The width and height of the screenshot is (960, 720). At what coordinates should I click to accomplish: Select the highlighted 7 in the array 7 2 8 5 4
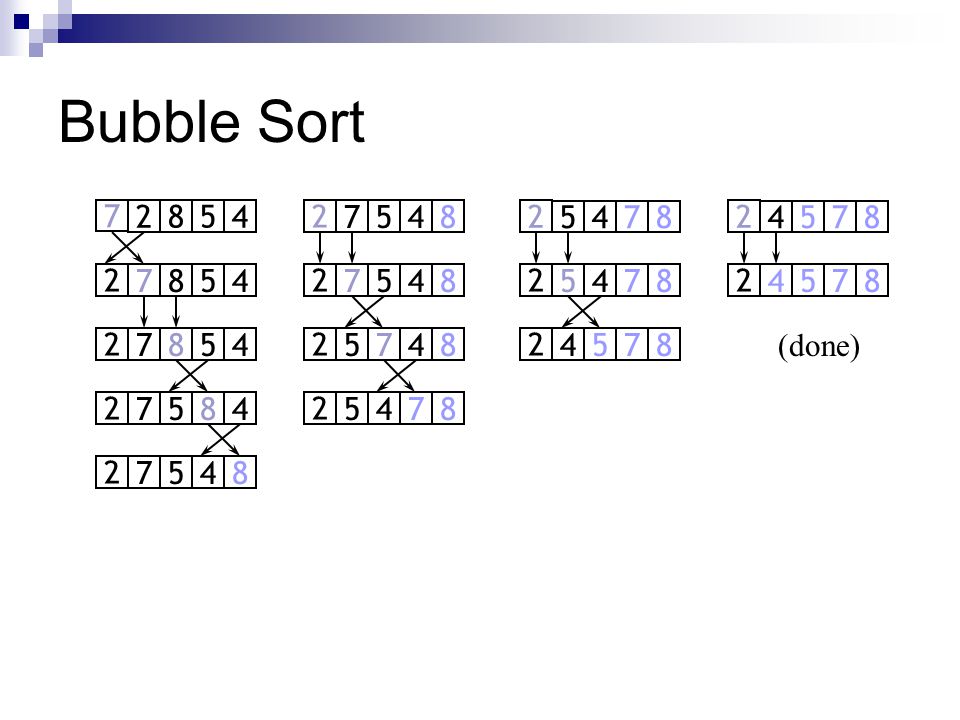[x=111, y=216]
